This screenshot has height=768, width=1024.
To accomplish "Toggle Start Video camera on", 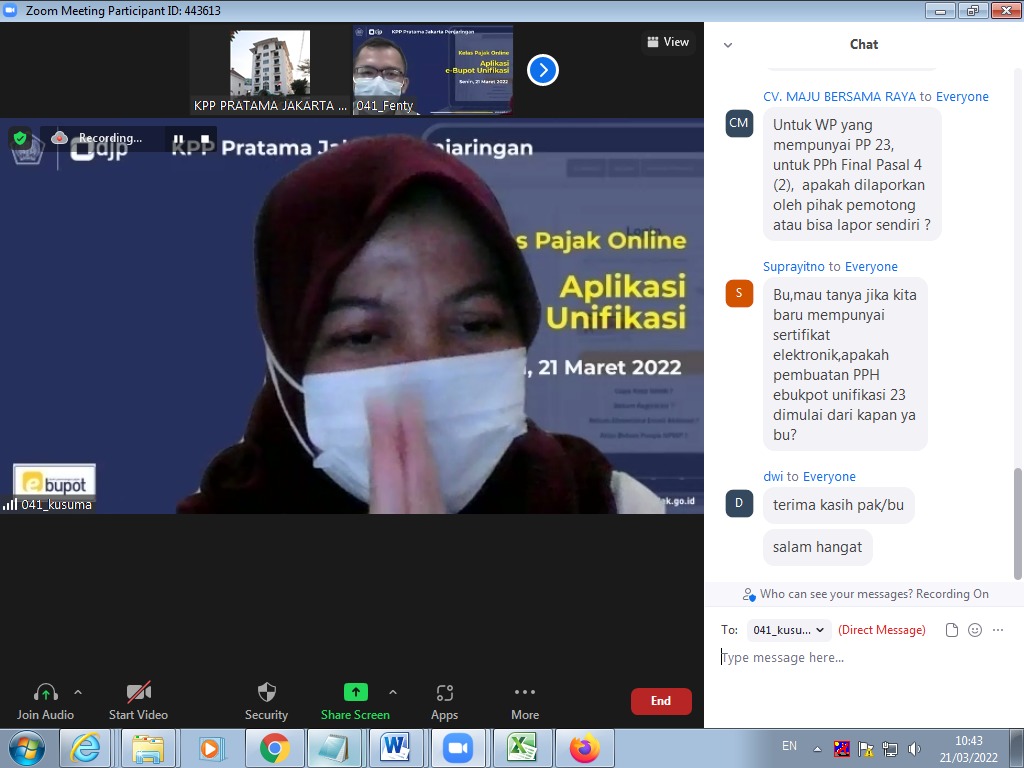I will coord(138,692).
